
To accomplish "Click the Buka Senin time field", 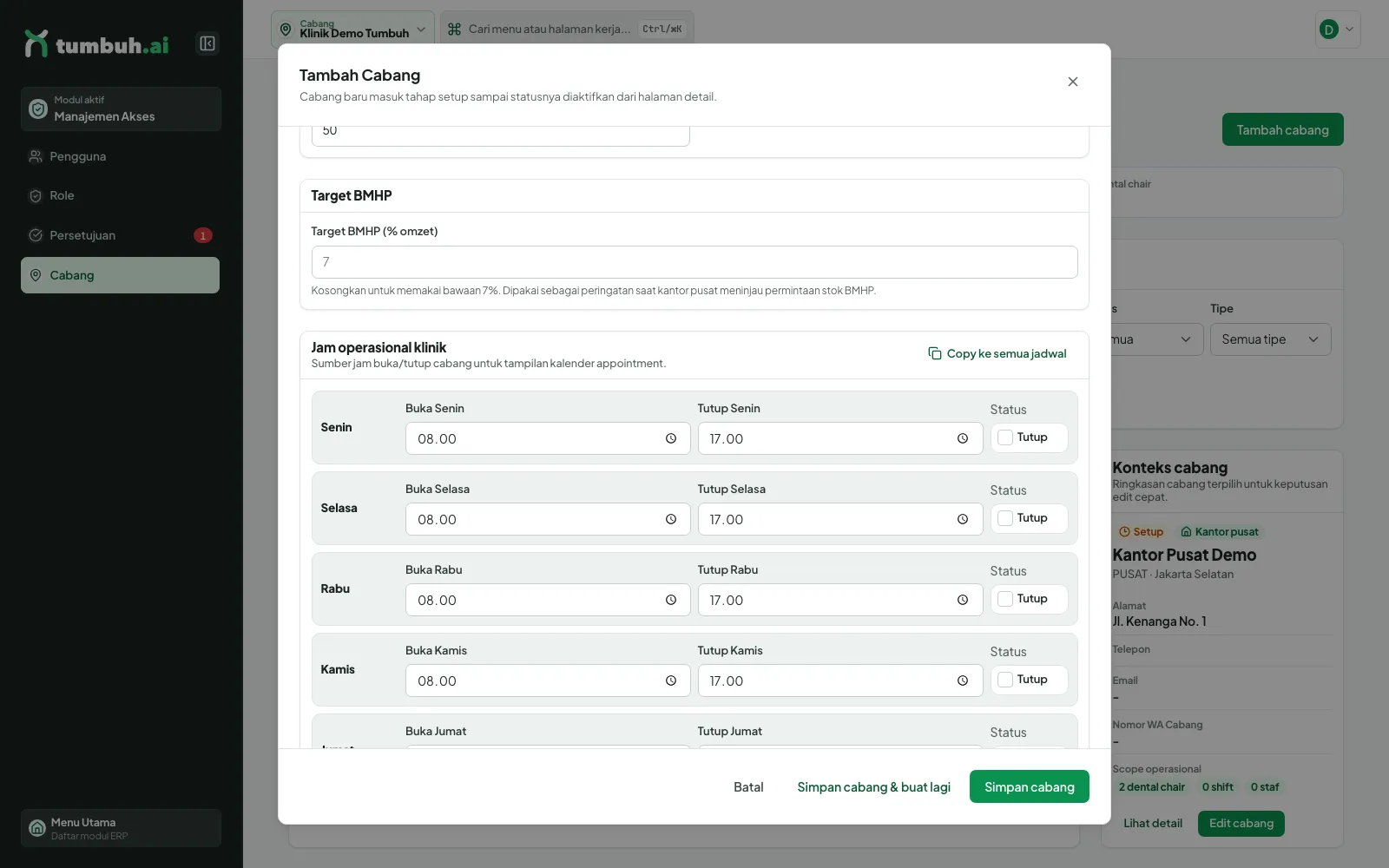I will click(x=548, y=438).
